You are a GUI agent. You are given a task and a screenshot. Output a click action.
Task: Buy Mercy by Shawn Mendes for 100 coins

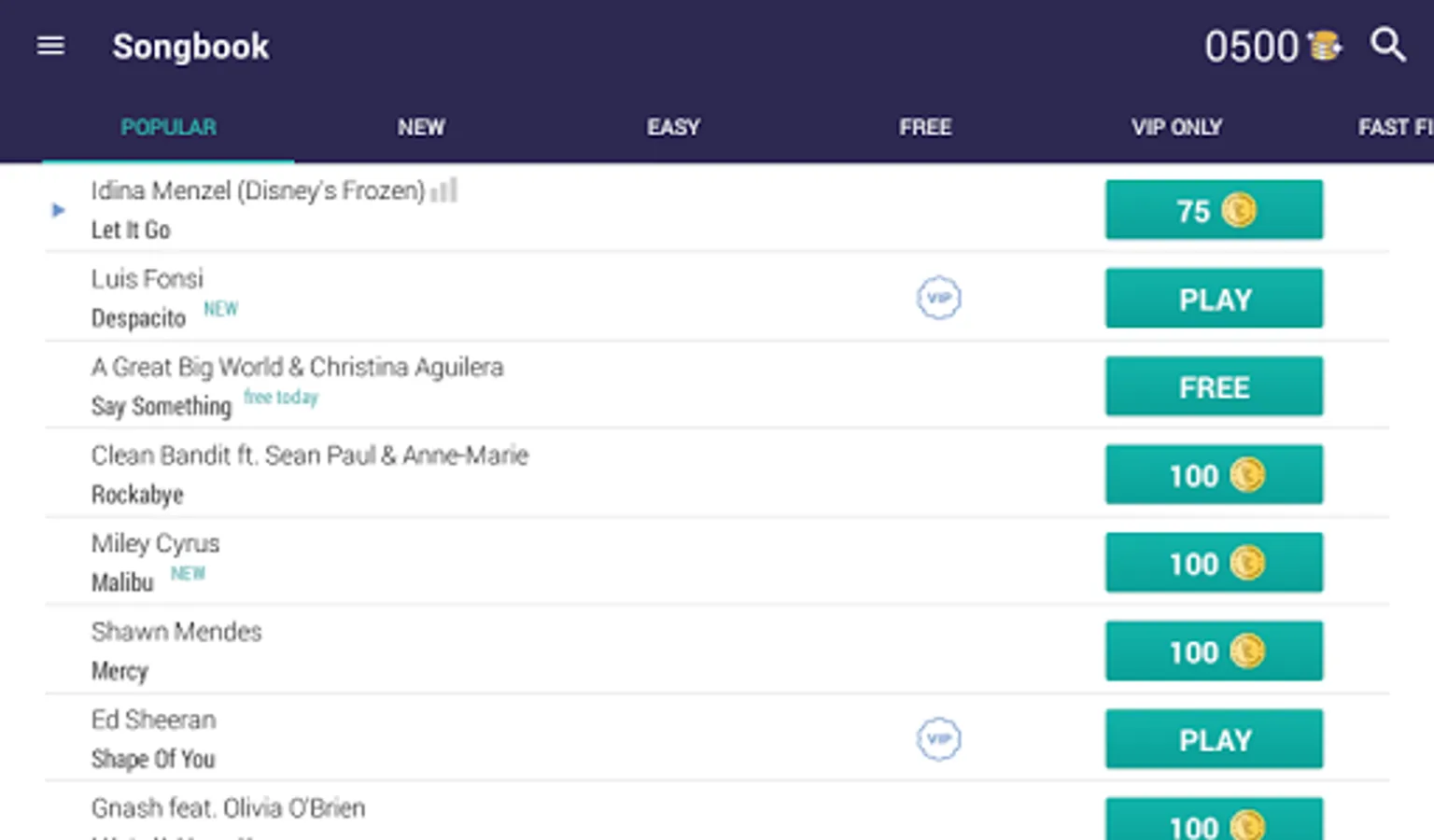tap(1214, 651)
